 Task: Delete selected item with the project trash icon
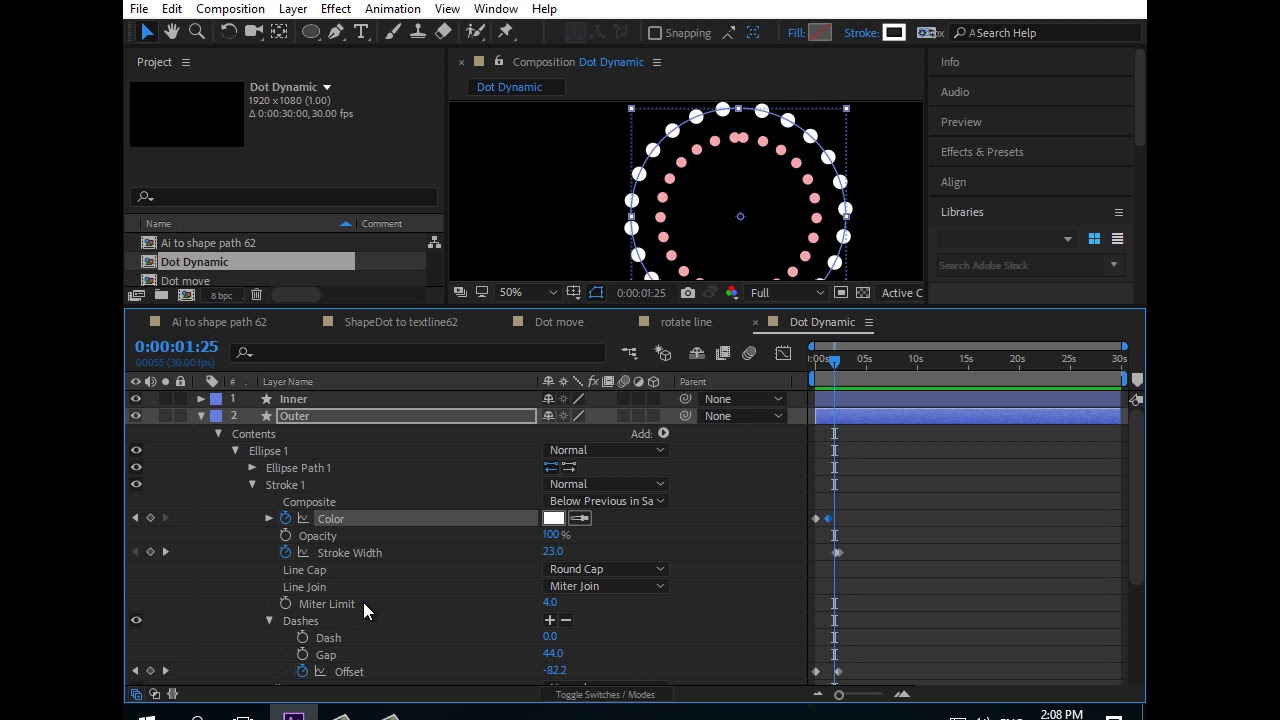(256, 295)
